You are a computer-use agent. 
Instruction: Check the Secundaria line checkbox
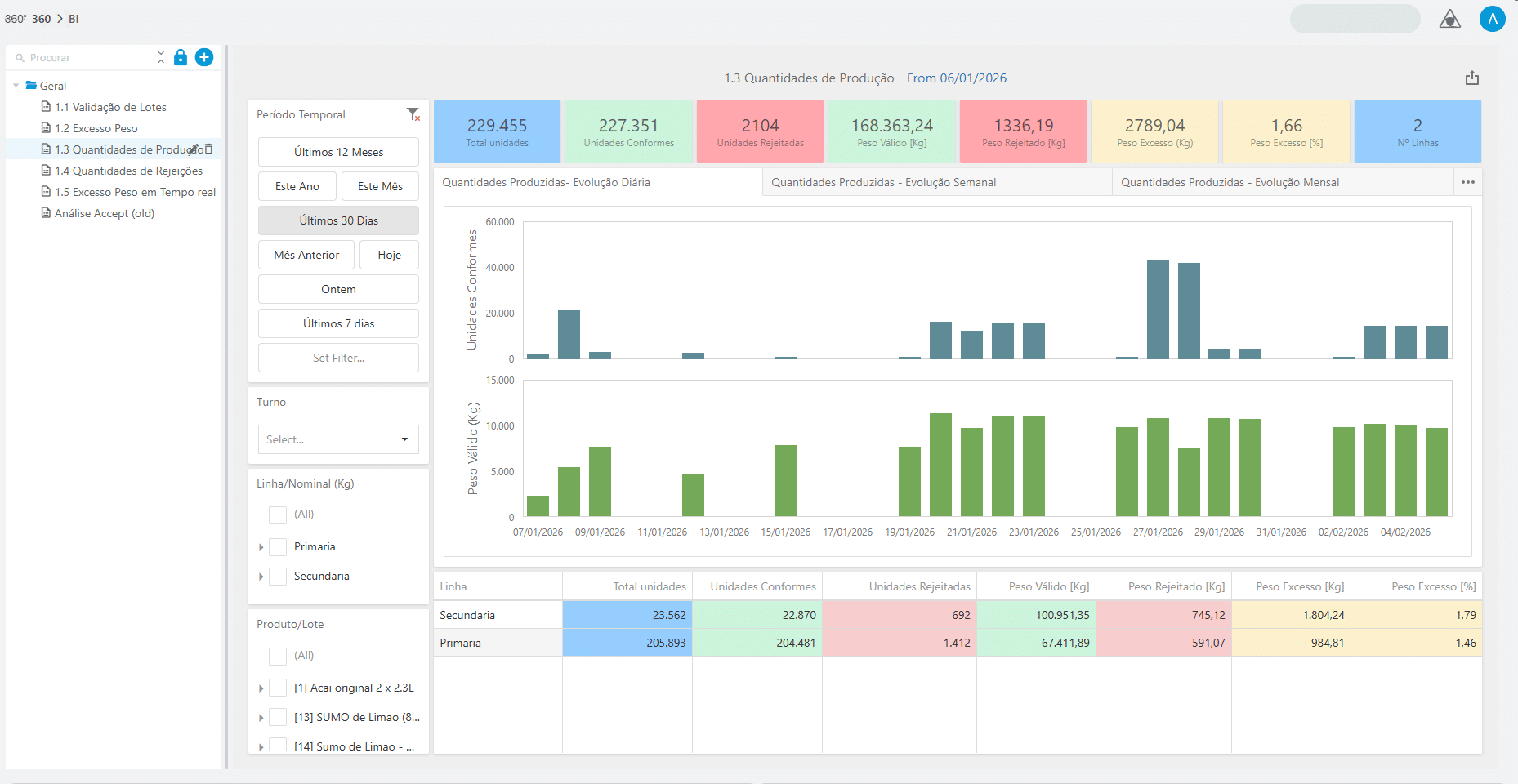pos(278,577)
